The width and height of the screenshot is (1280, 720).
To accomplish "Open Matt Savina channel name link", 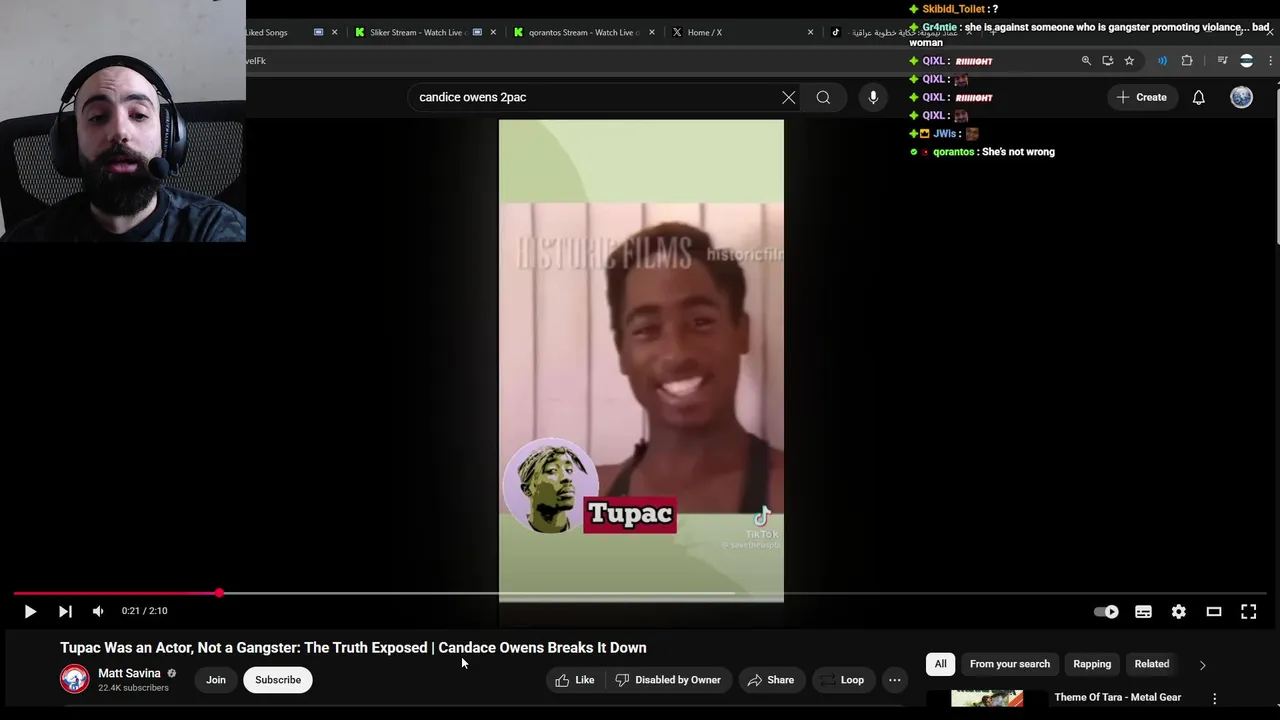I will tap(129, 673).
